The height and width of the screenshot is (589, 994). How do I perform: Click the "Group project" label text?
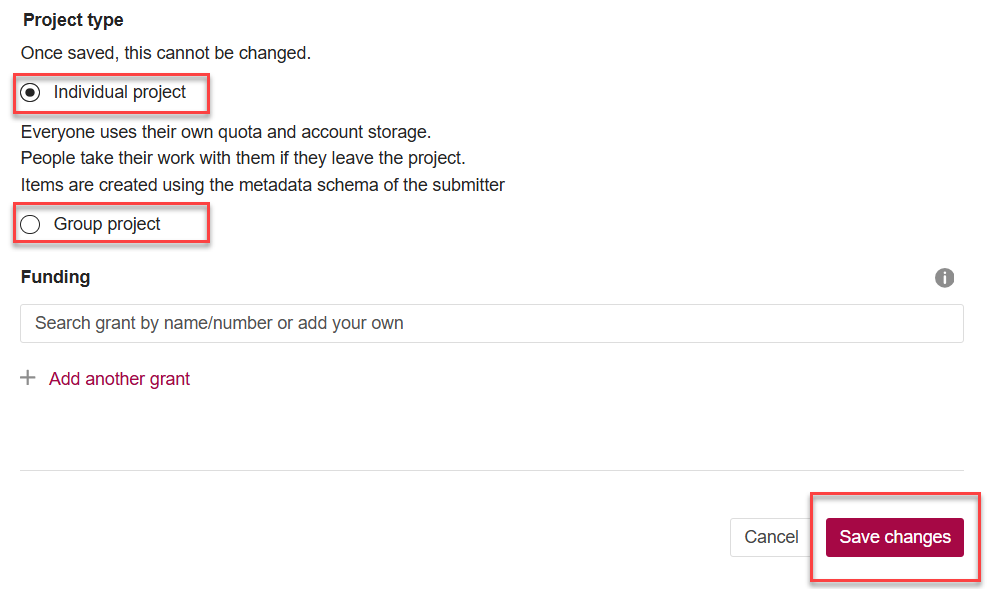click(107, 224)
